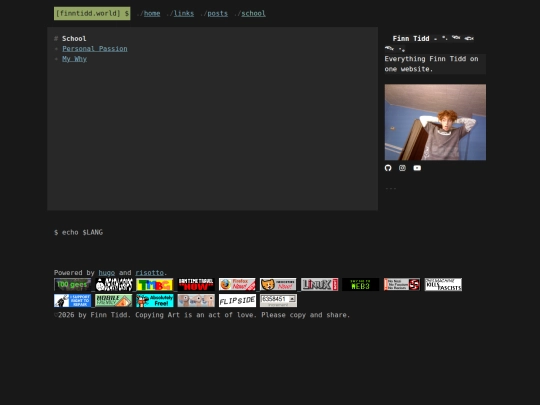Click the Linux badge

pos(320,284)
